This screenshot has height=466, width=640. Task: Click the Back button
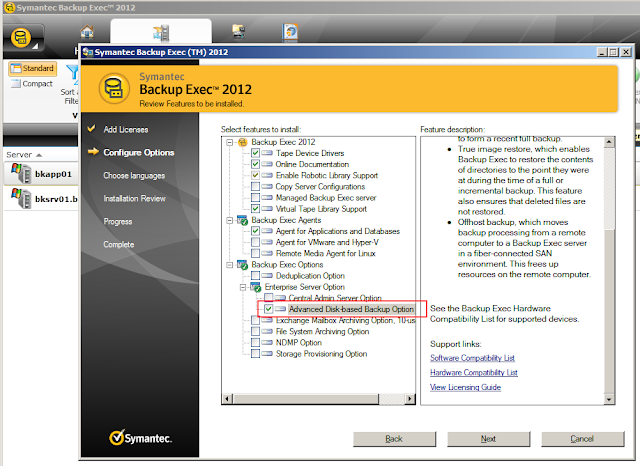(394, 439)
